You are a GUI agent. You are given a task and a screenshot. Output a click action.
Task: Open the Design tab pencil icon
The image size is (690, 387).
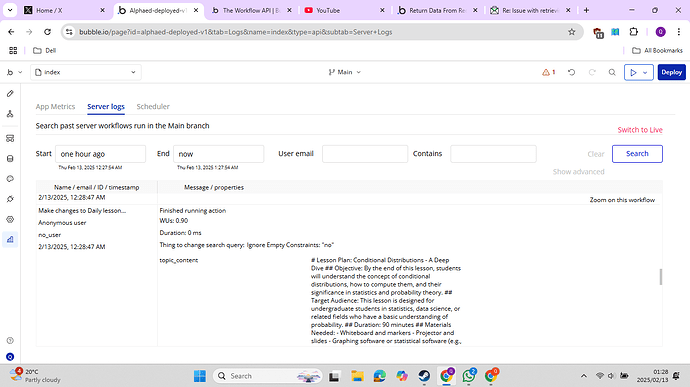(10, 93)
